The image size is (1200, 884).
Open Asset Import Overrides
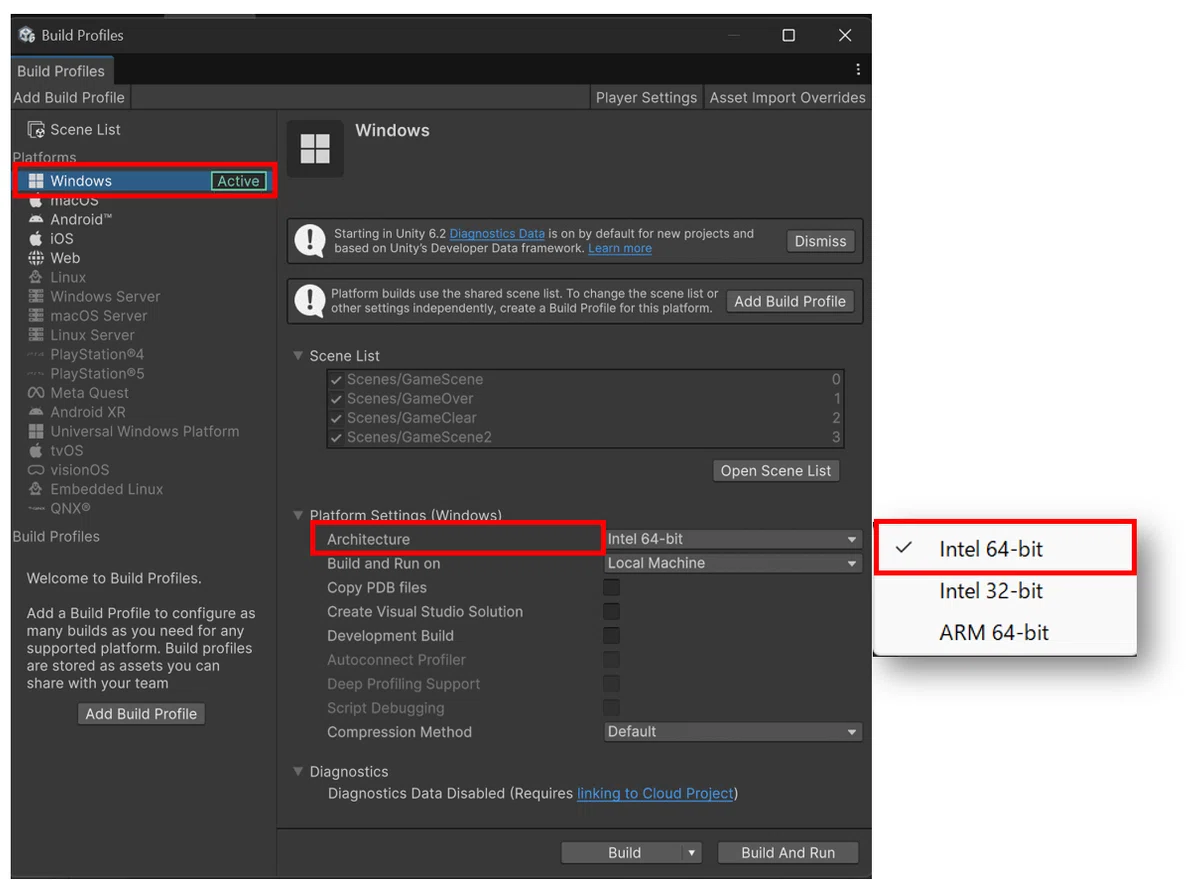tap(788, 97)
